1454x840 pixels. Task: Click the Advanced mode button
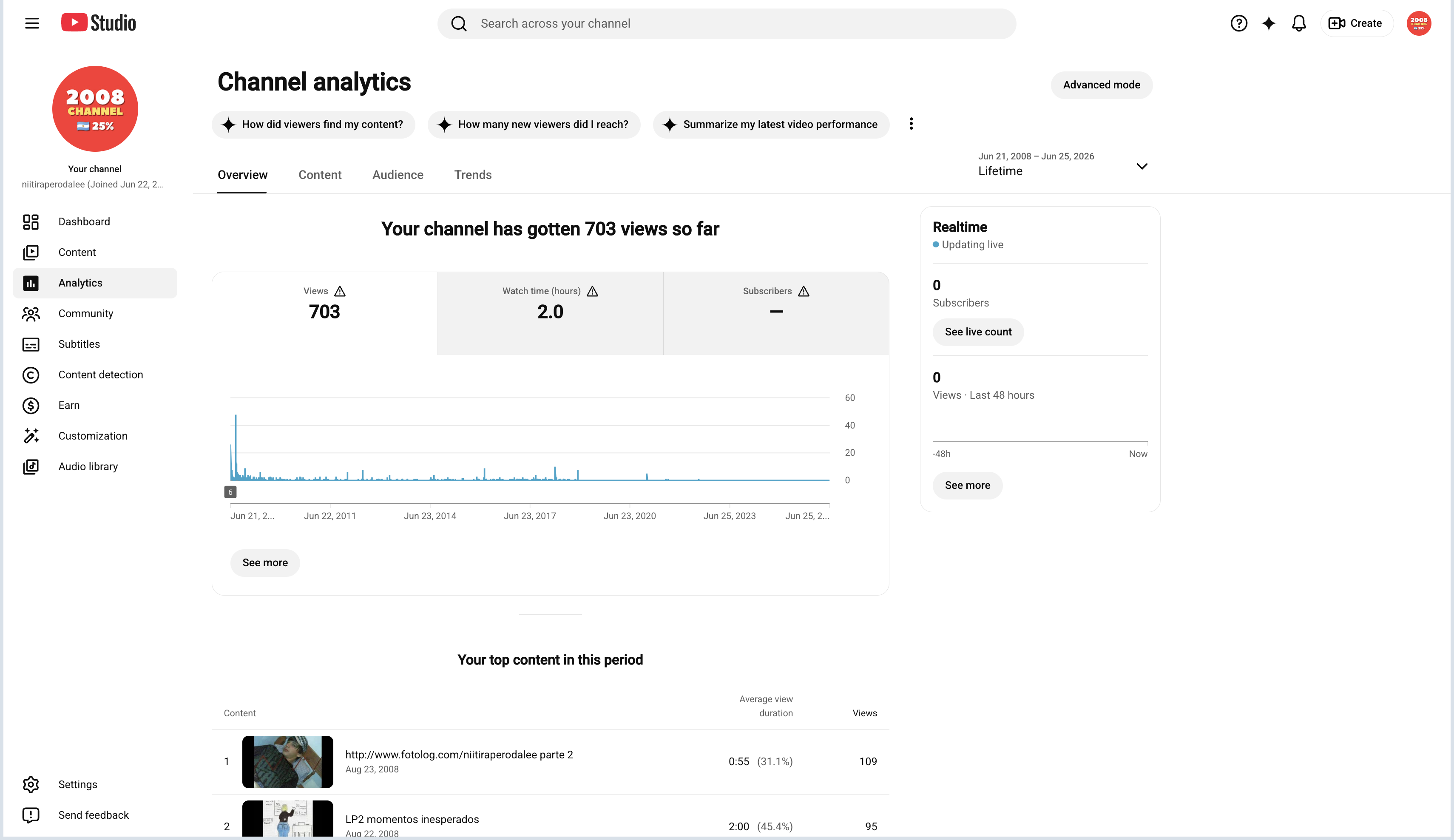1102,85
